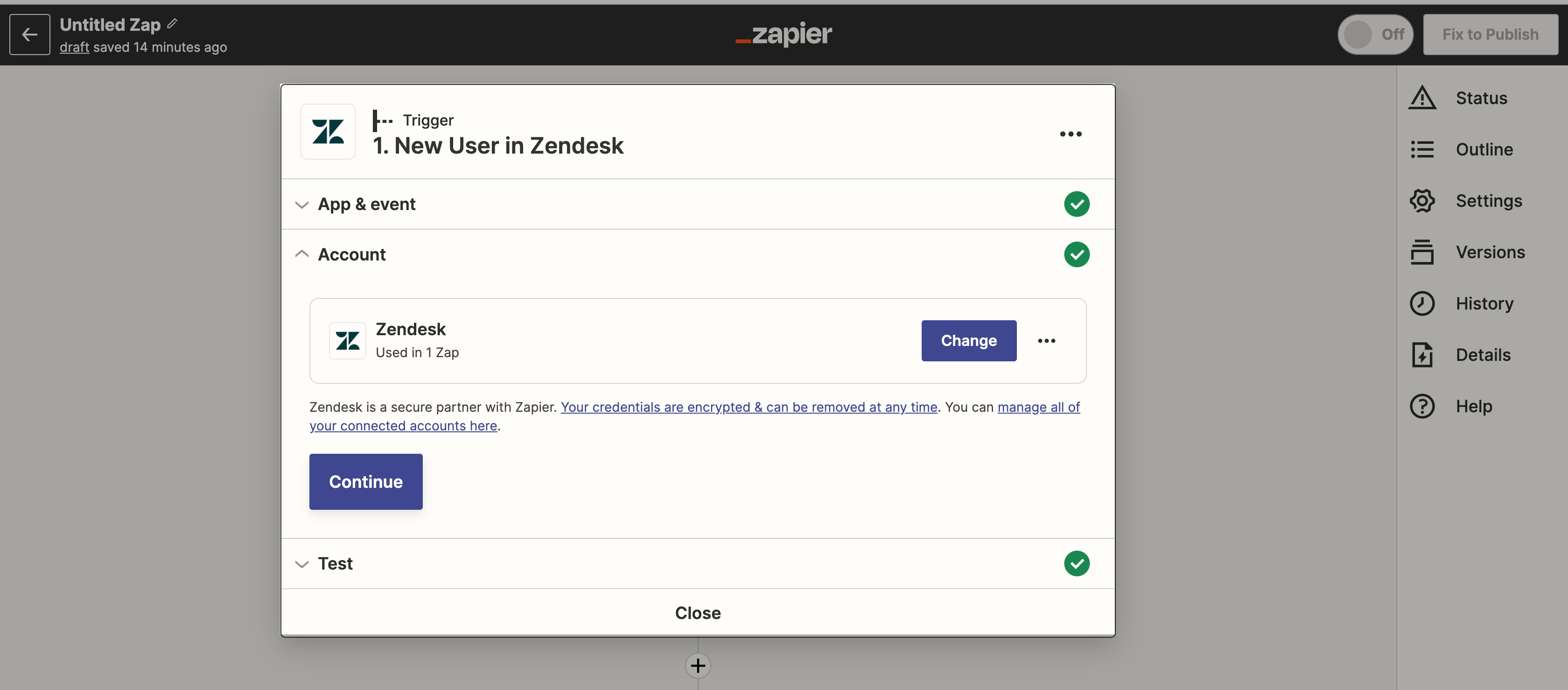
Task: Open the Outline list icon
Action: pos(1422,149)
